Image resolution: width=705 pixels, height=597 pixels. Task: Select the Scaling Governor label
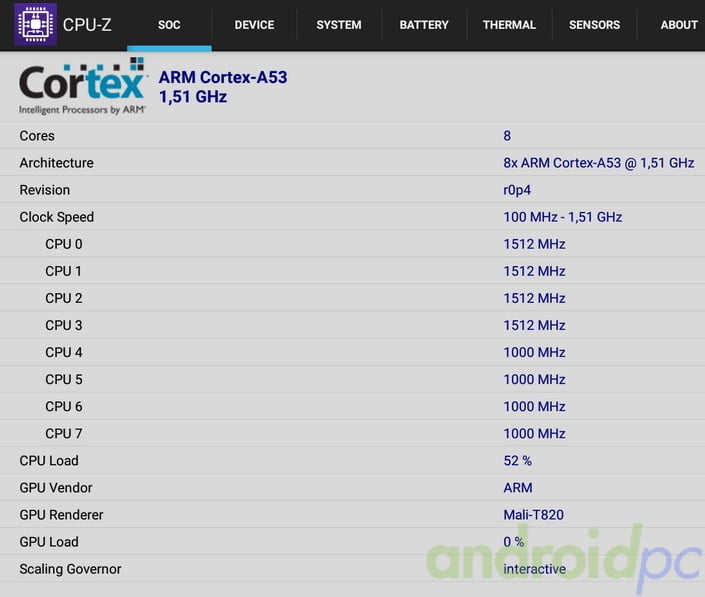click(x=70, y=569)
